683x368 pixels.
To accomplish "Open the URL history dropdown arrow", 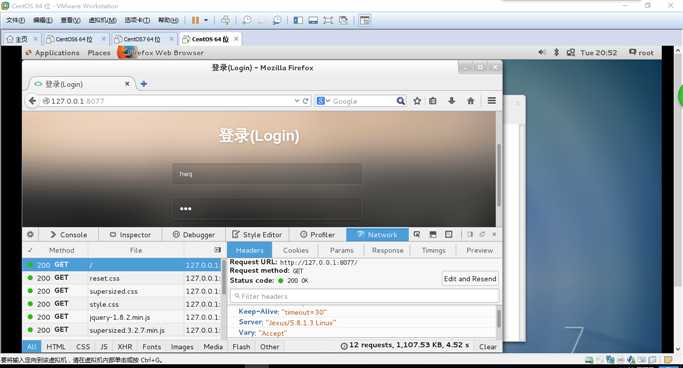I will [x=297, y=101].
